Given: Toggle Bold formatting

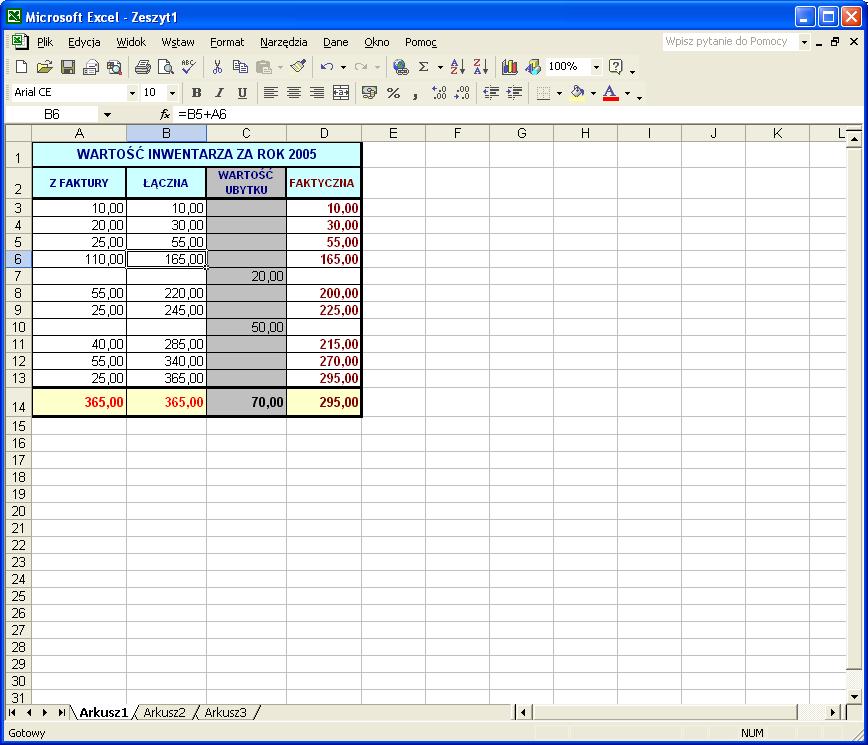Looking at the screenshot, I should 196,93.
